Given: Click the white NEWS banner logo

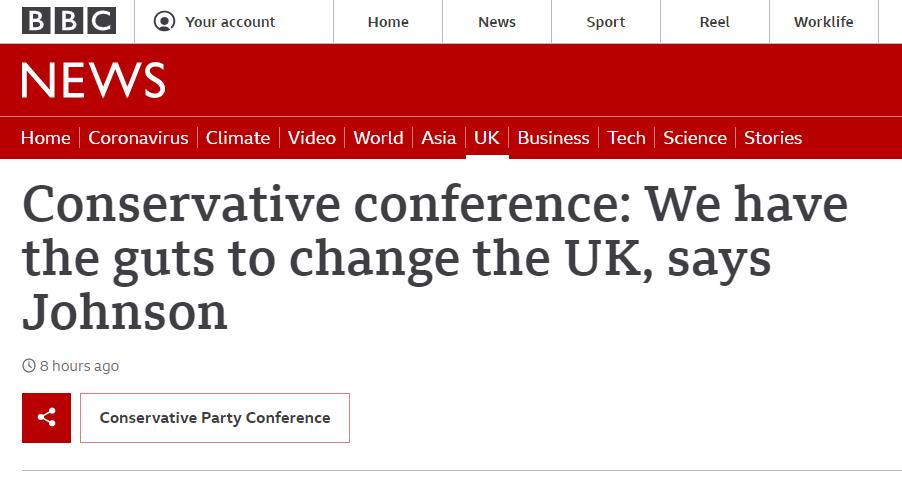Looking at the screenshot, I should pyautogui.click(x=94, y=80).
